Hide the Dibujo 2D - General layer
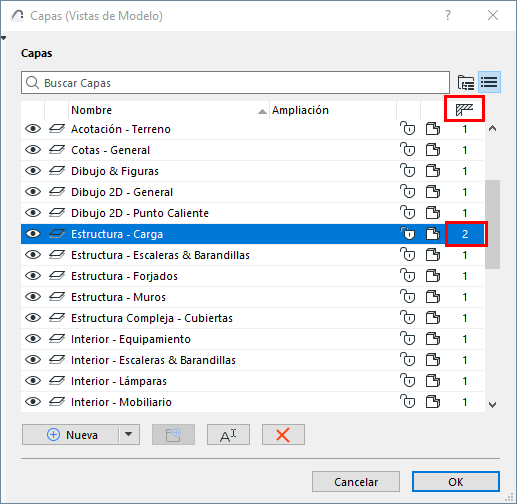 point(33,192)
